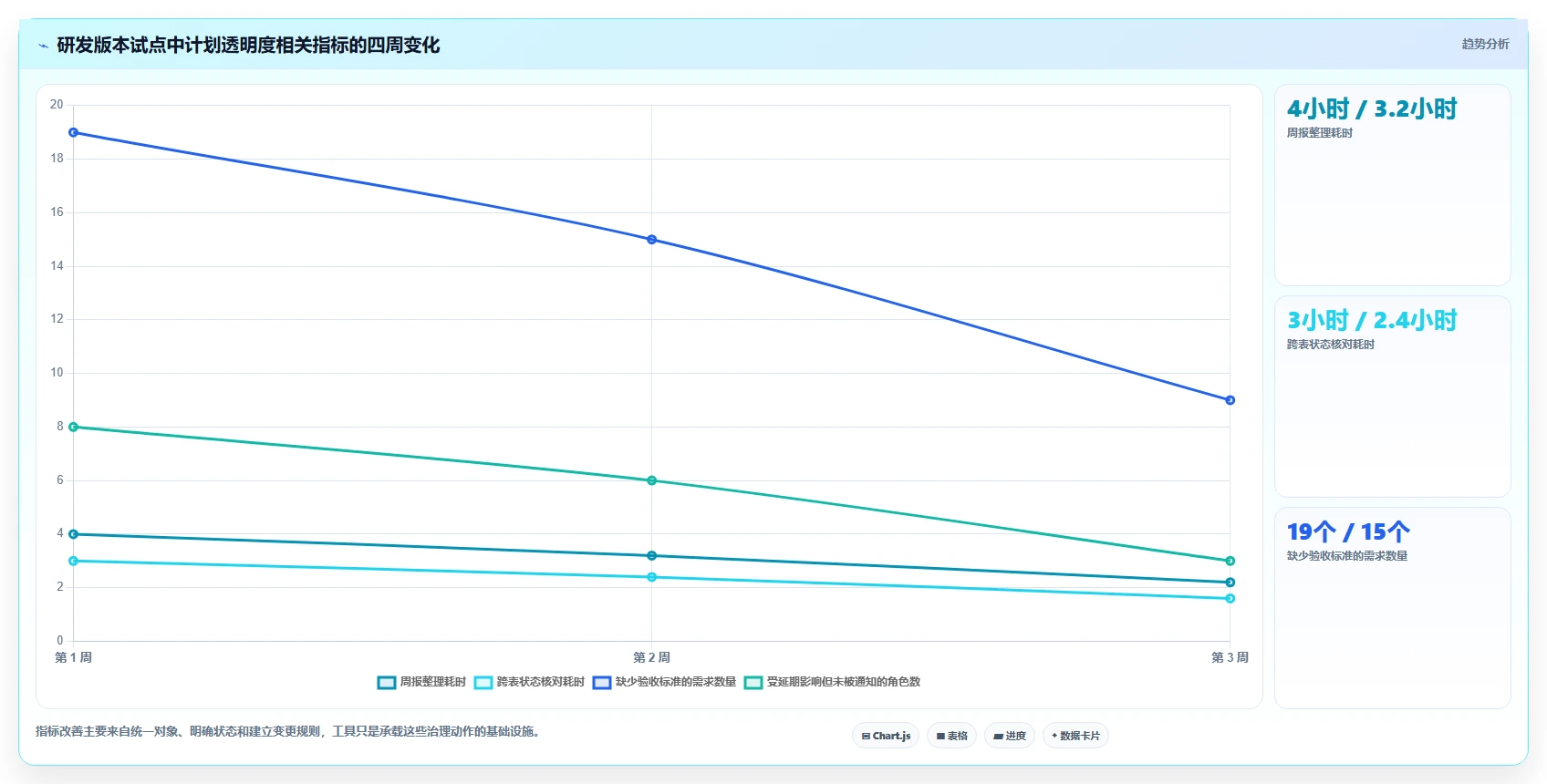
Task: Click the 4小时 / 3.2小时 card value
Action: tap(1372, 109)
